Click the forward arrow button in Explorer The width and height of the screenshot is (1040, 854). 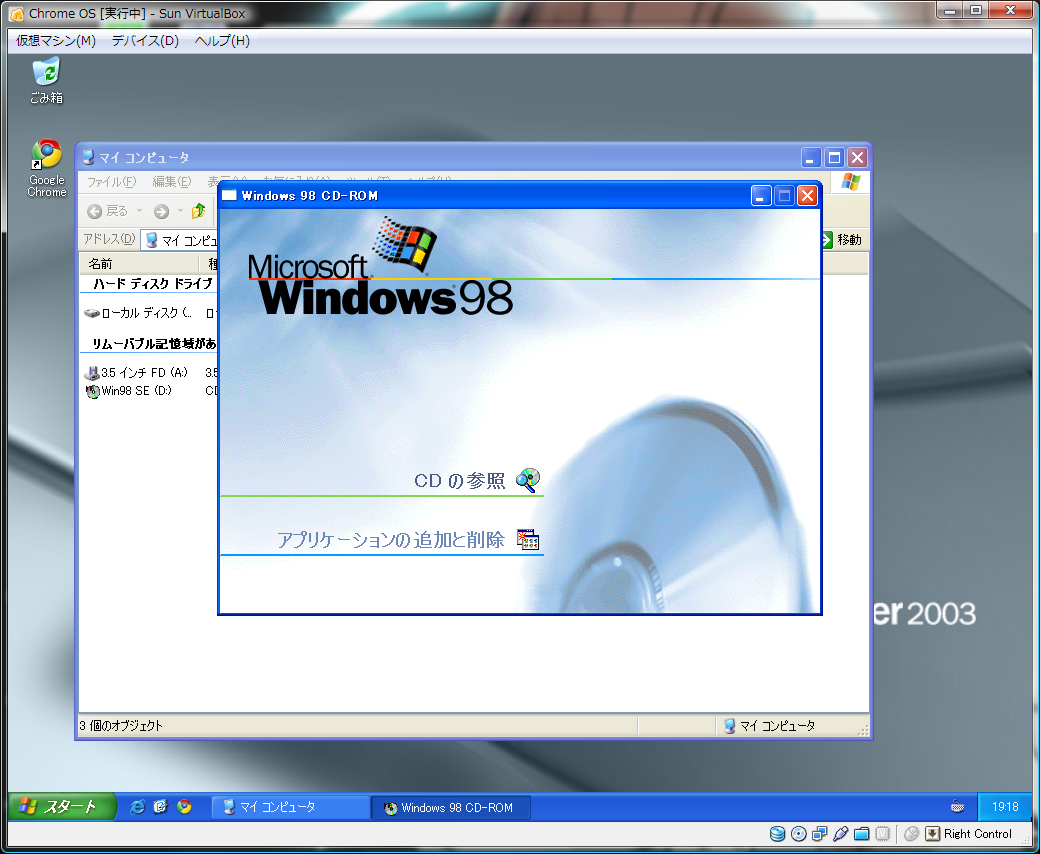(x=161, y=211)
